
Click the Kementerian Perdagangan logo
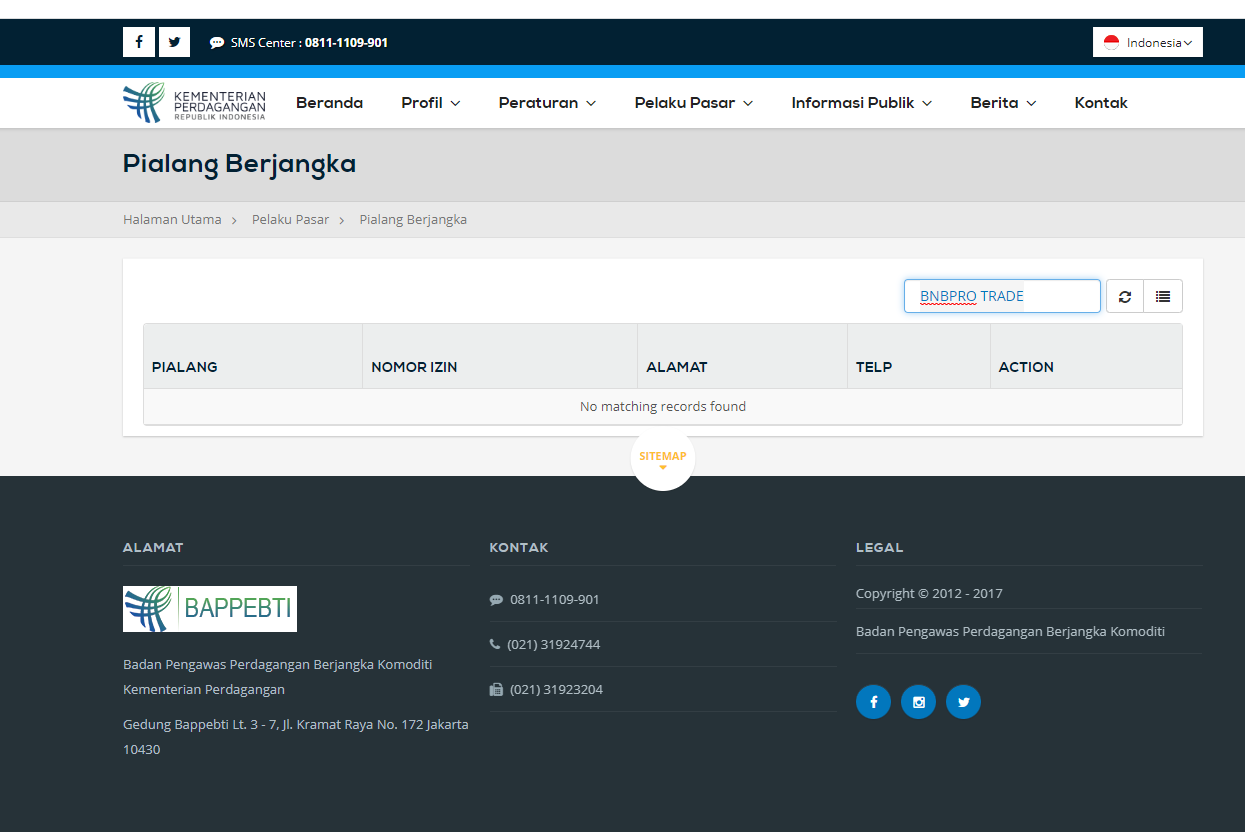pos(194,103)
